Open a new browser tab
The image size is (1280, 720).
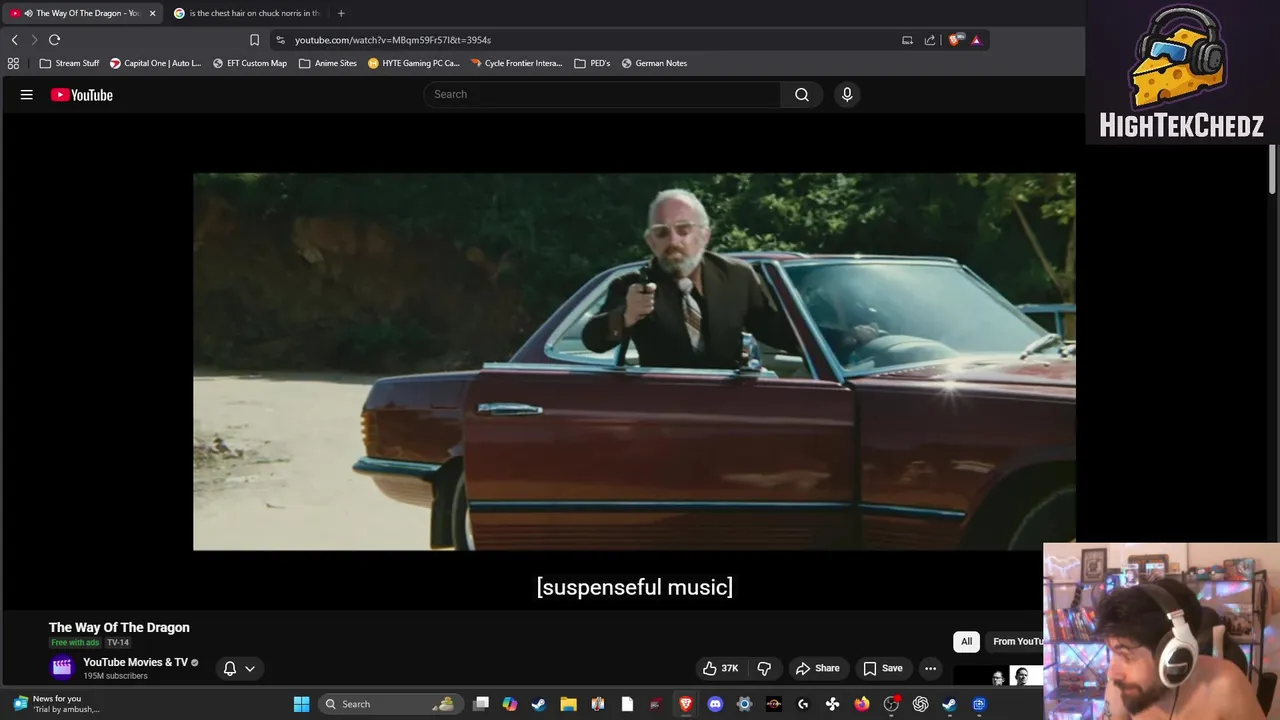pyautogui.click(x=341, y=13)
